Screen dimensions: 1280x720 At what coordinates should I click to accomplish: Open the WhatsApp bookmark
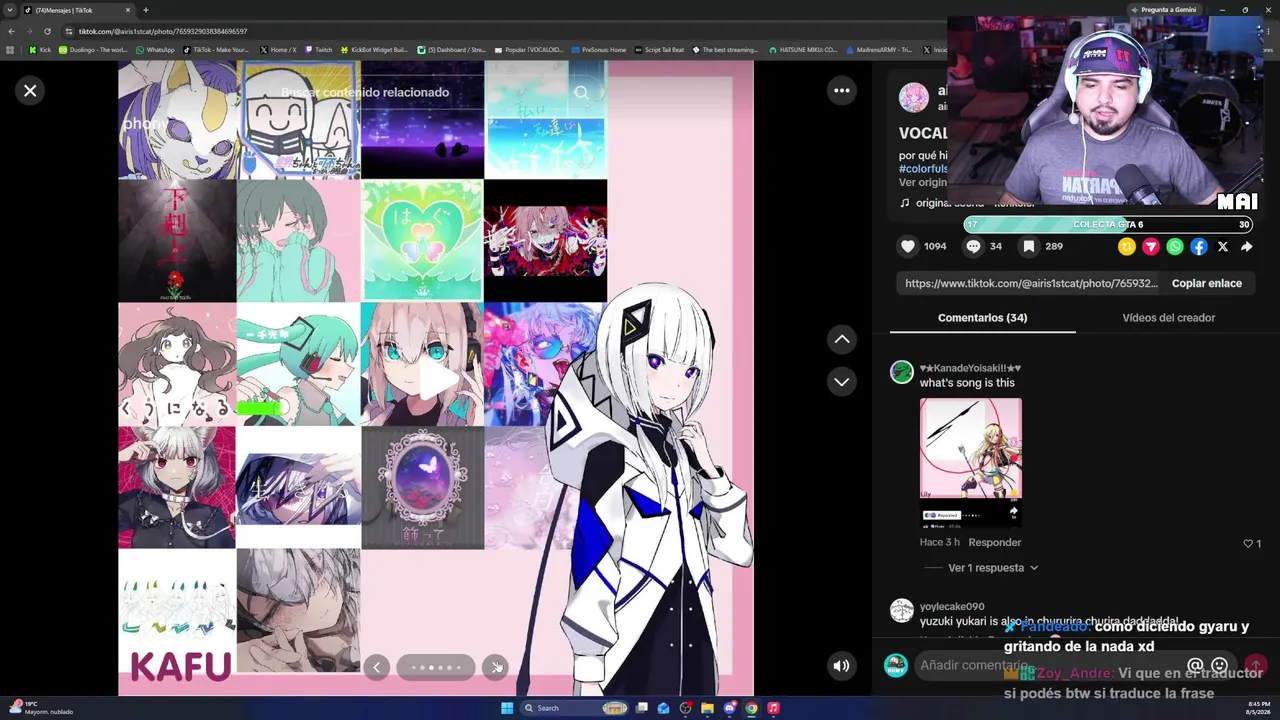(x=155, y=50)
